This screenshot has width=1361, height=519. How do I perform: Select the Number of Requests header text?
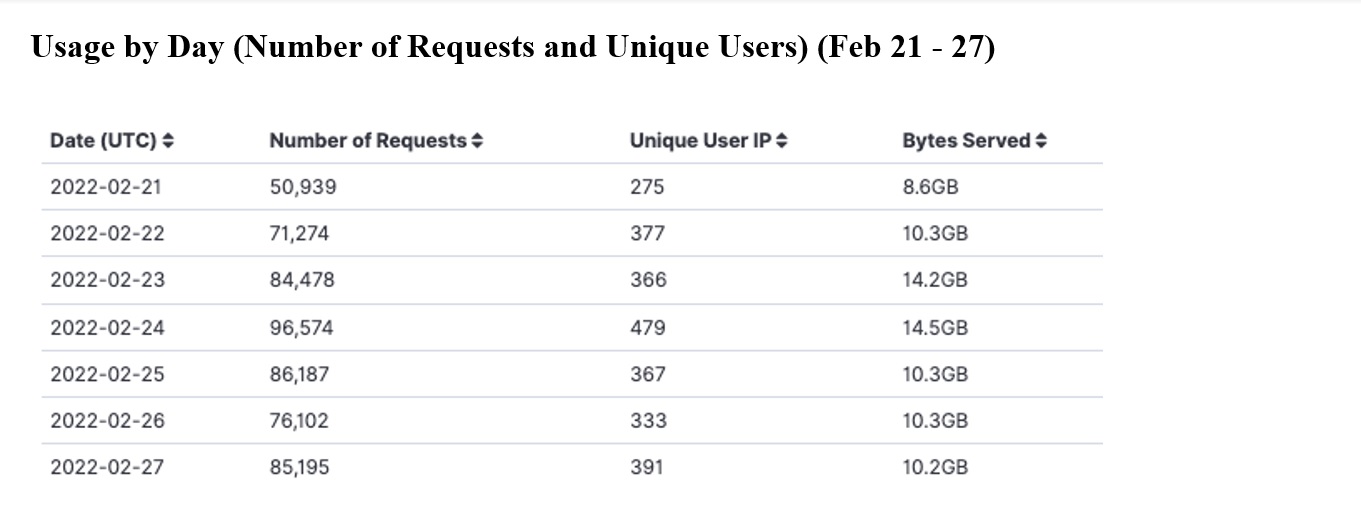pos(367,142)
